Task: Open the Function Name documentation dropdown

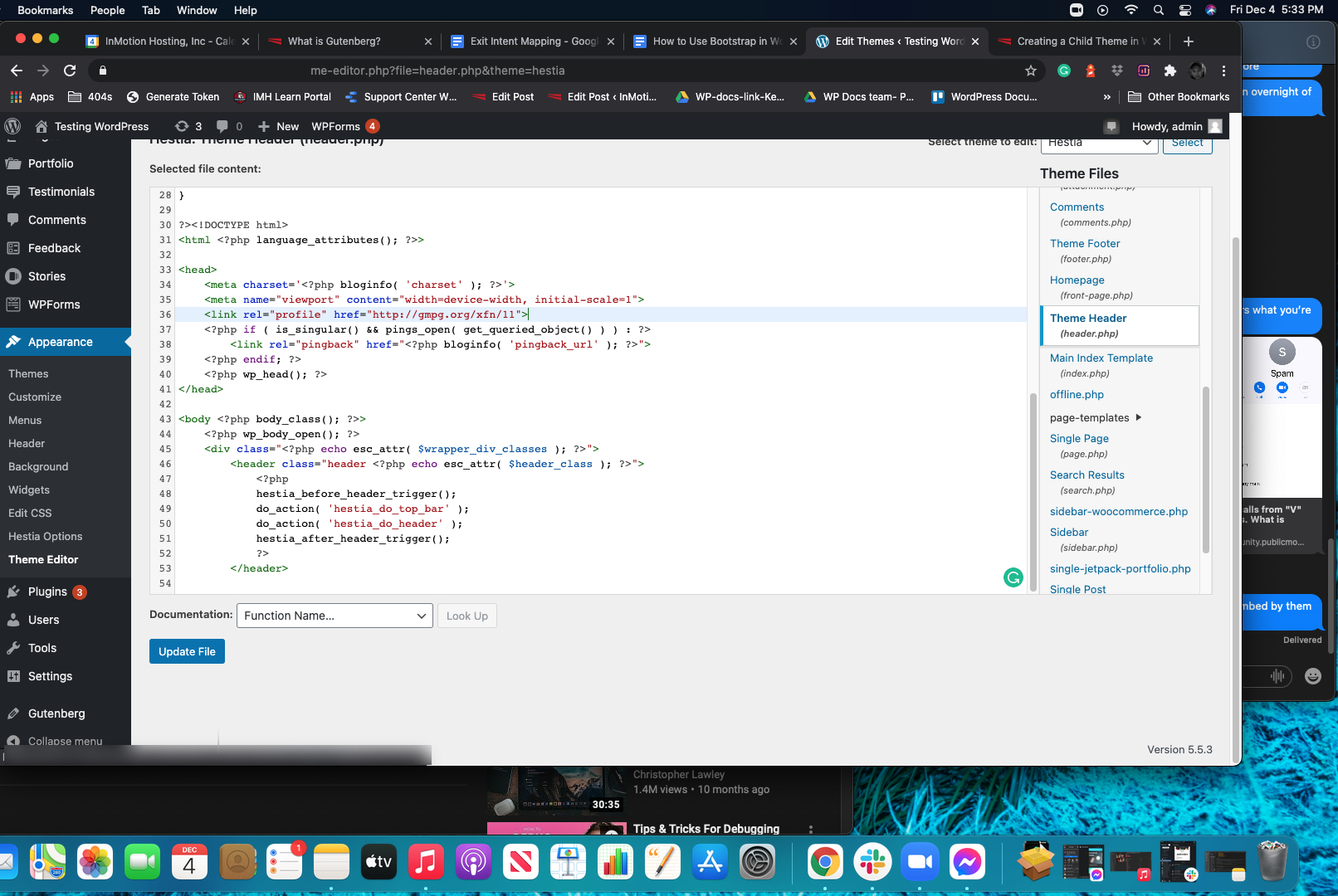Action: pos(334,616)
